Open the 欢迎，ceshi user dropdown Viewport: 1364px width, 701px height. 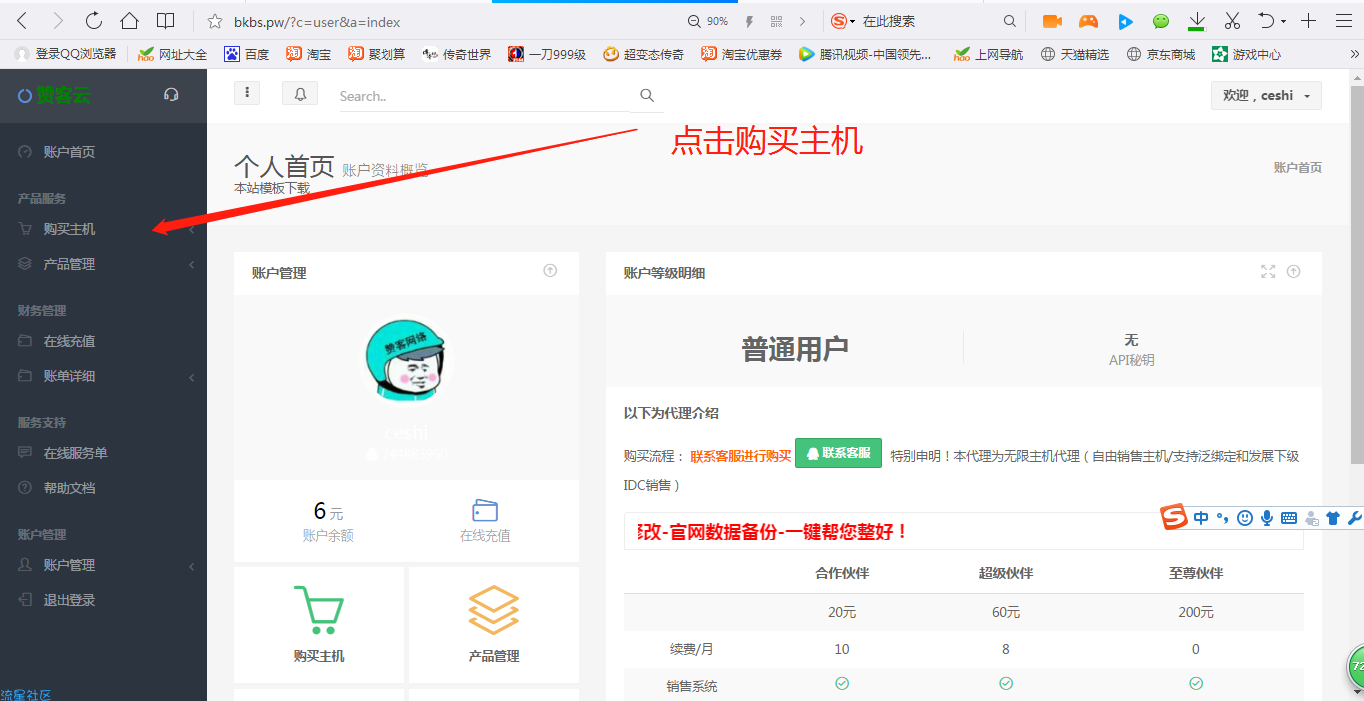1266,96
